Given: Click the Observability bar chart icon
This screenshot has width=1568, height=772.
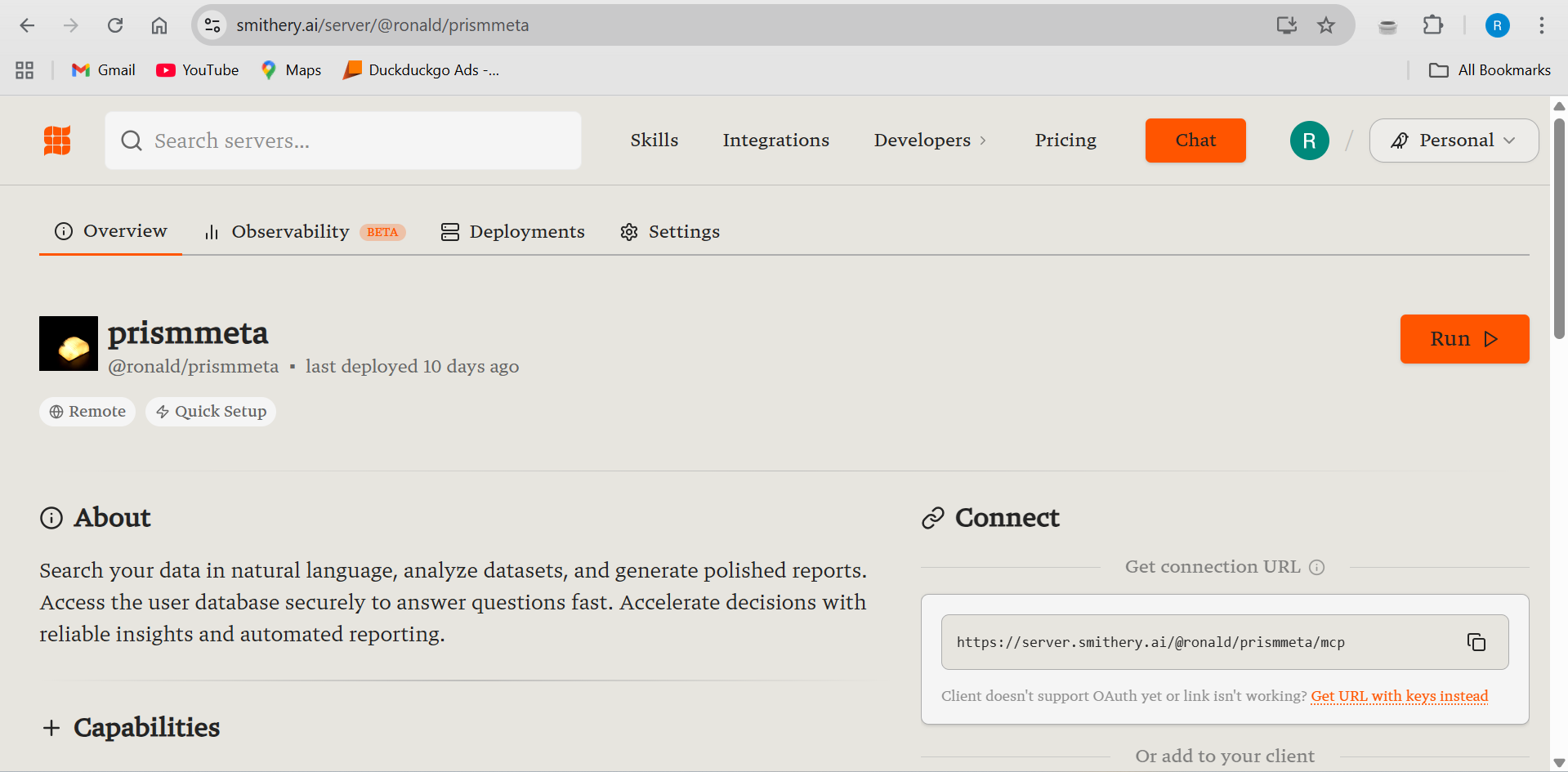Looking at the screenshot, I should [x=211, y=232].
